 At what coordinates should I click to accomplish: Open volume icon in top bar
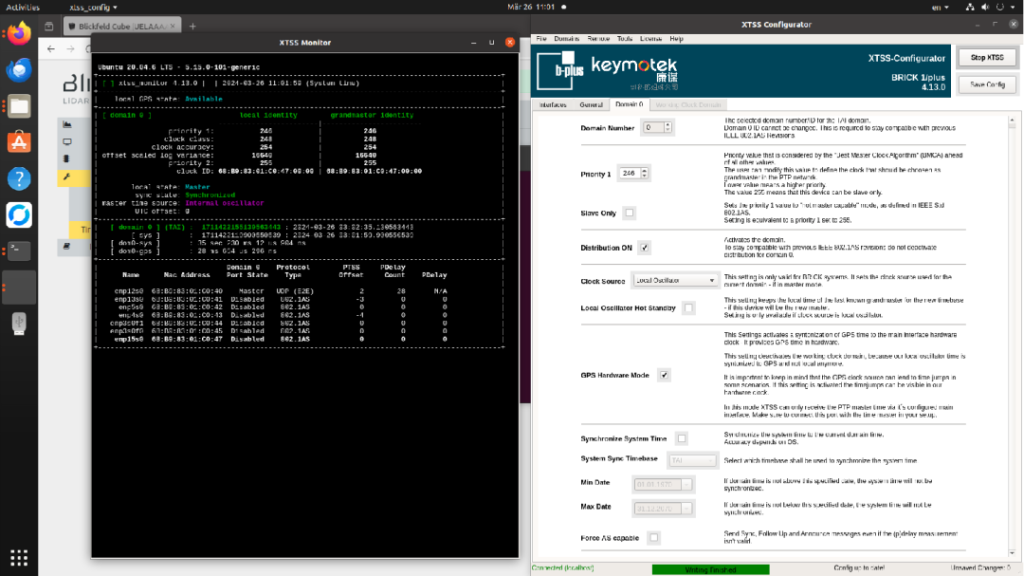(985, 7)
